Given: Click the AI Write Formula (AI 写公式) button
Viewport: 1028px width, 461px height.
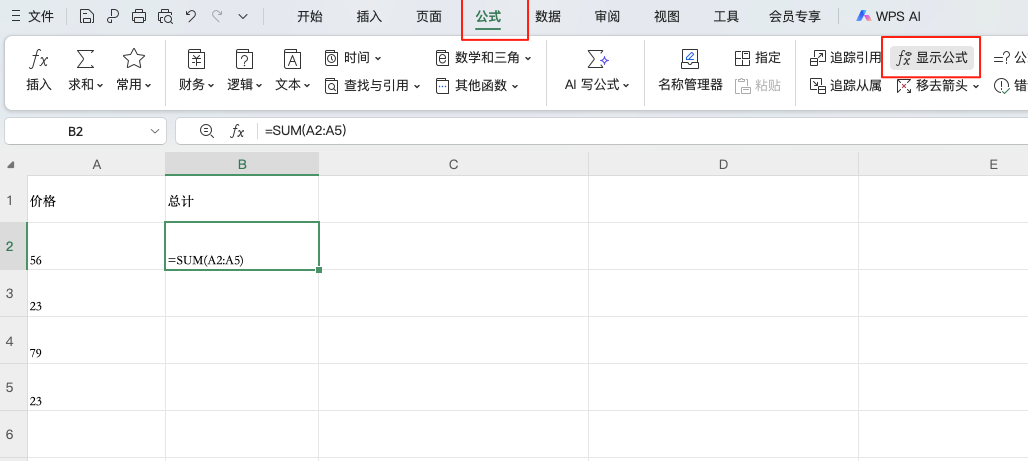Looking at the screenshot, I should tap(597, 69).
